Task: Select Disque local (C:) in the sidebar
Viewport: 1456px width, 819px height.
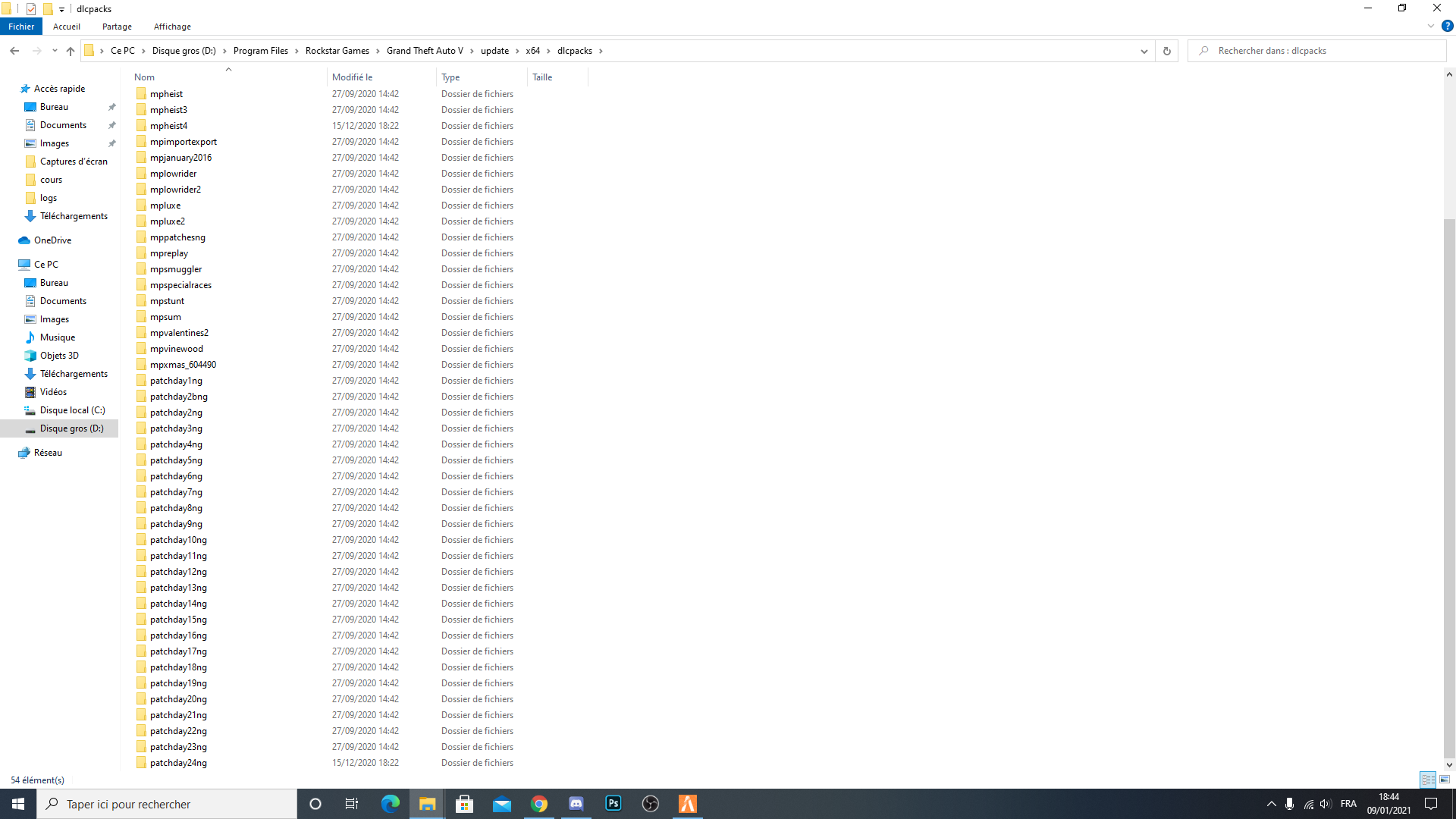Action: tap(72, 410)
